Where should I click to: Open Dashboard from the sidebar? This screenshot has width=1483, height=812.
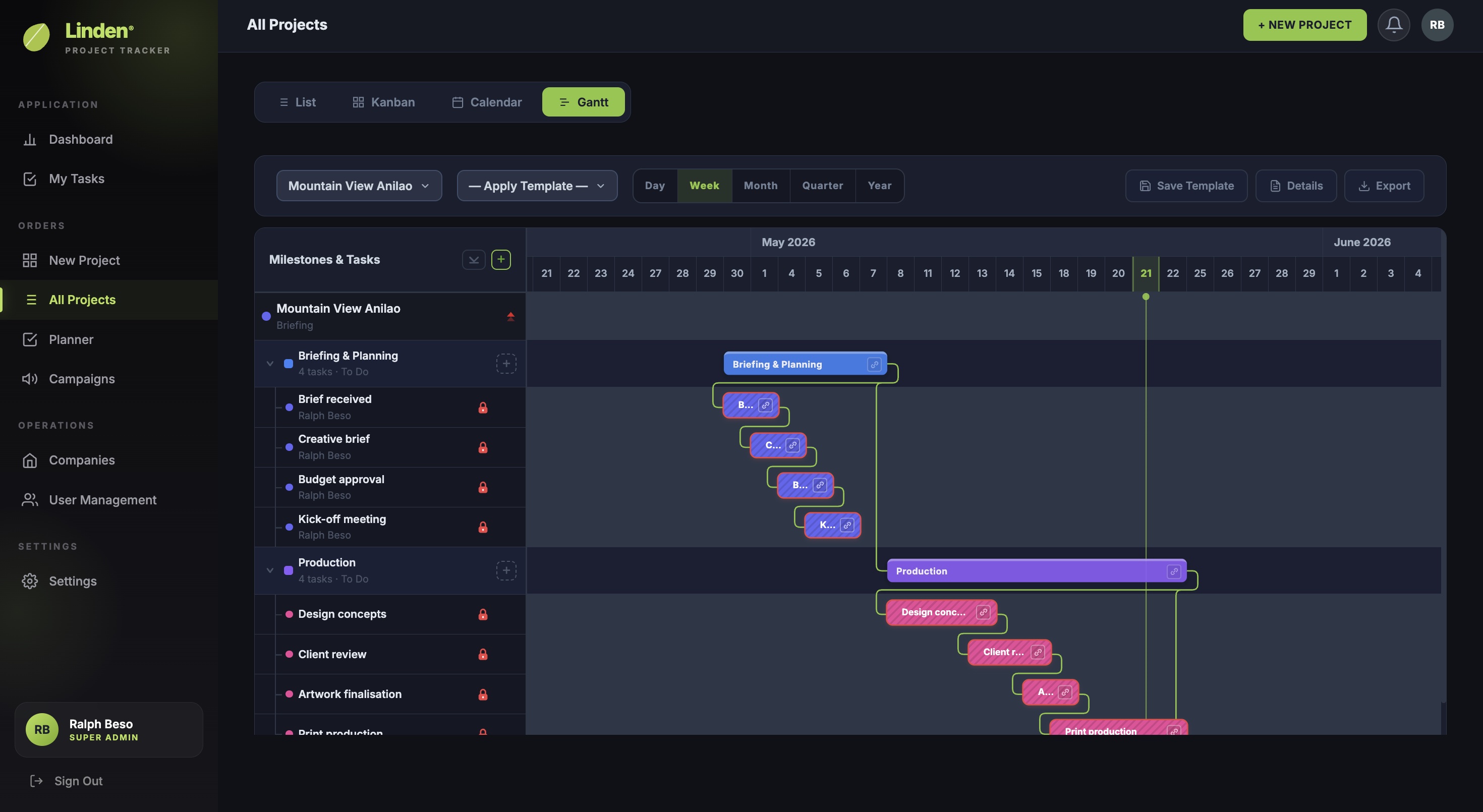[109, 139]
